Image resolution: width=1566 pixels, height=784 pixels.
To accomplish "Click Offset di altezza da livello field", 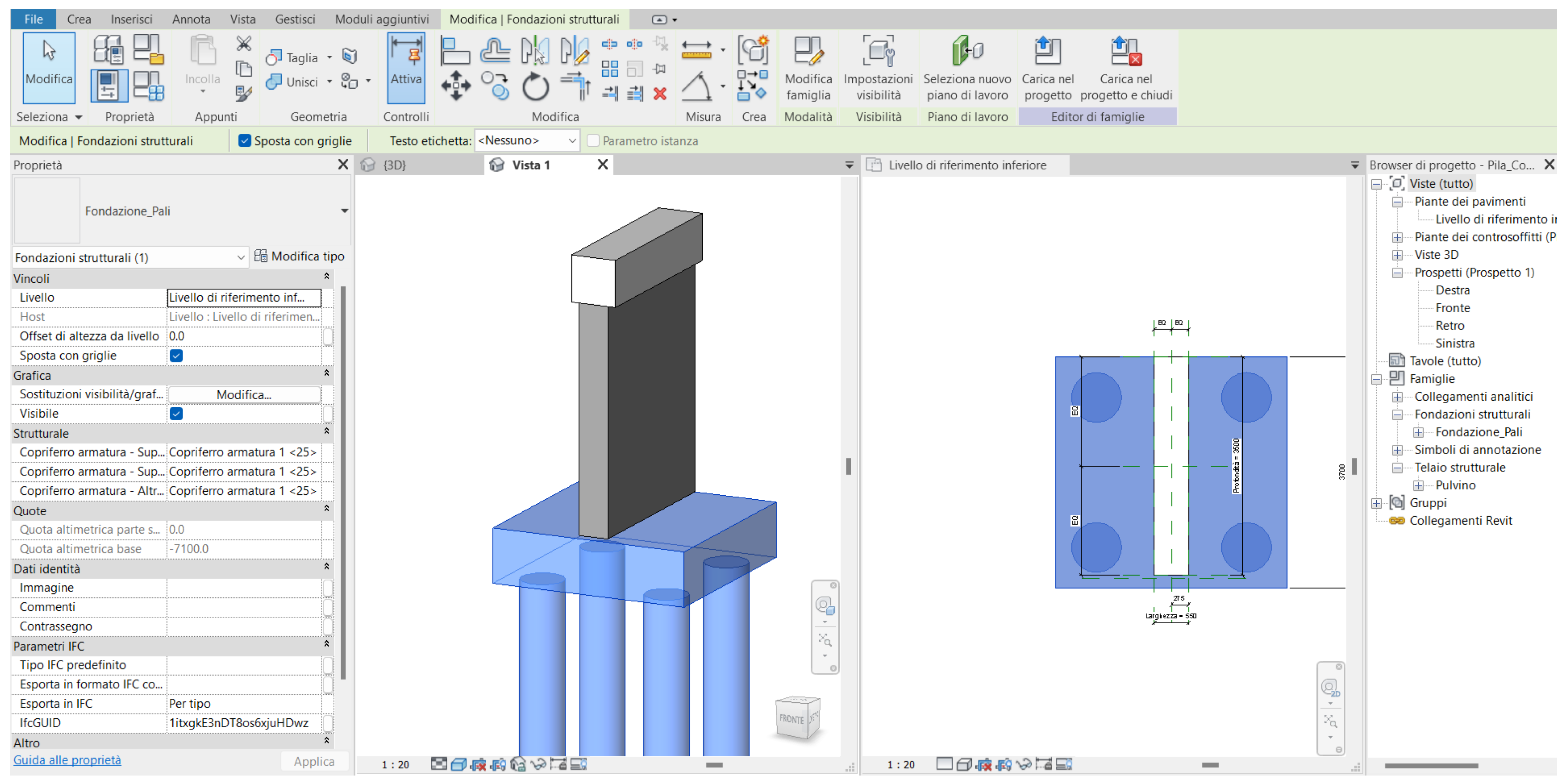I will tap(243, 336).
